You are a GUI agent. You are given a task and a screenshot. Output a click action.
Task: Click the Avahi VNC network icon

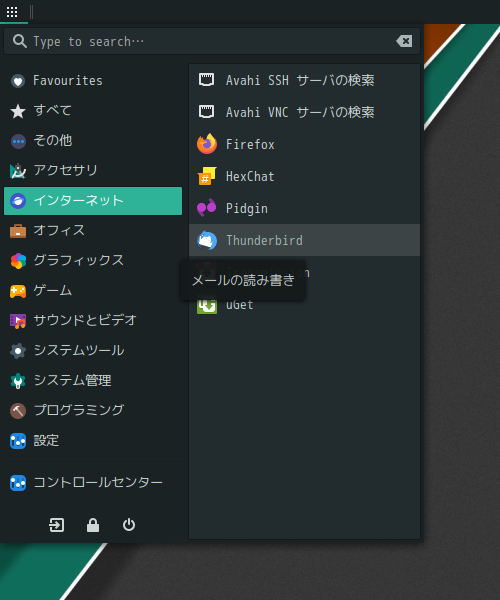tap(207, 112)
